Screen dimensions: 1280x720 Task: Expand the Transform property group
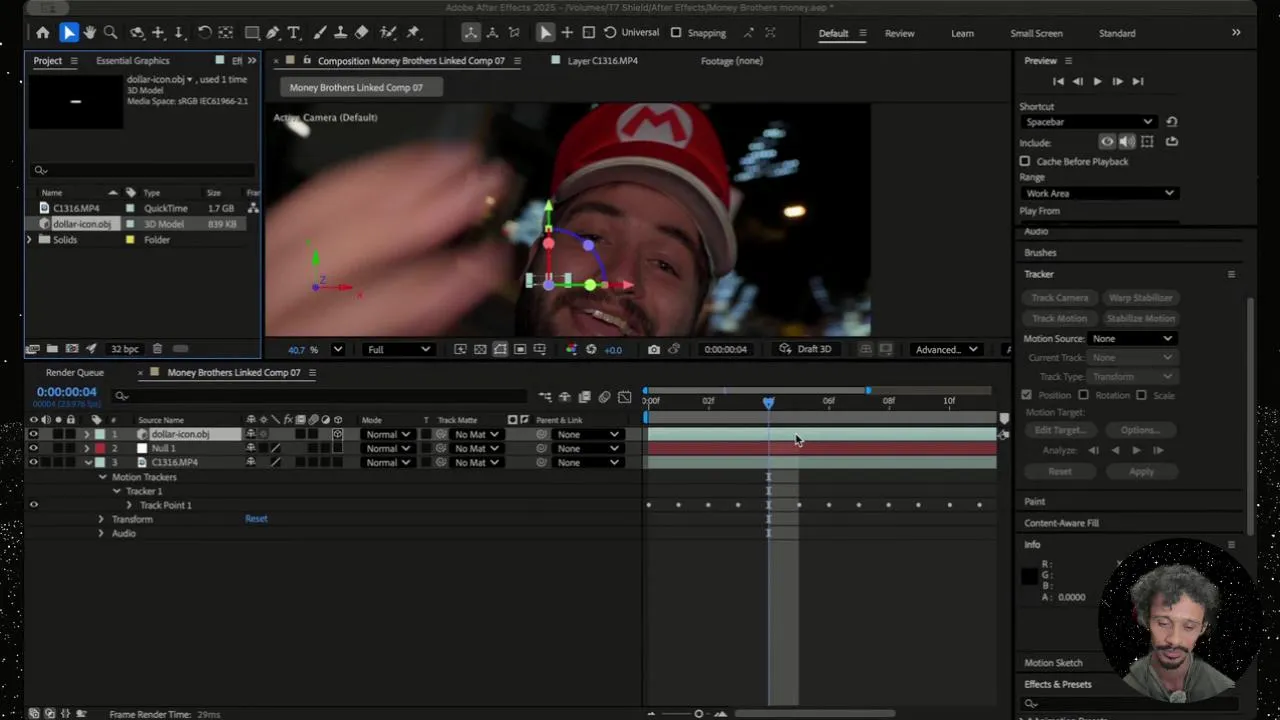(101, 519)
